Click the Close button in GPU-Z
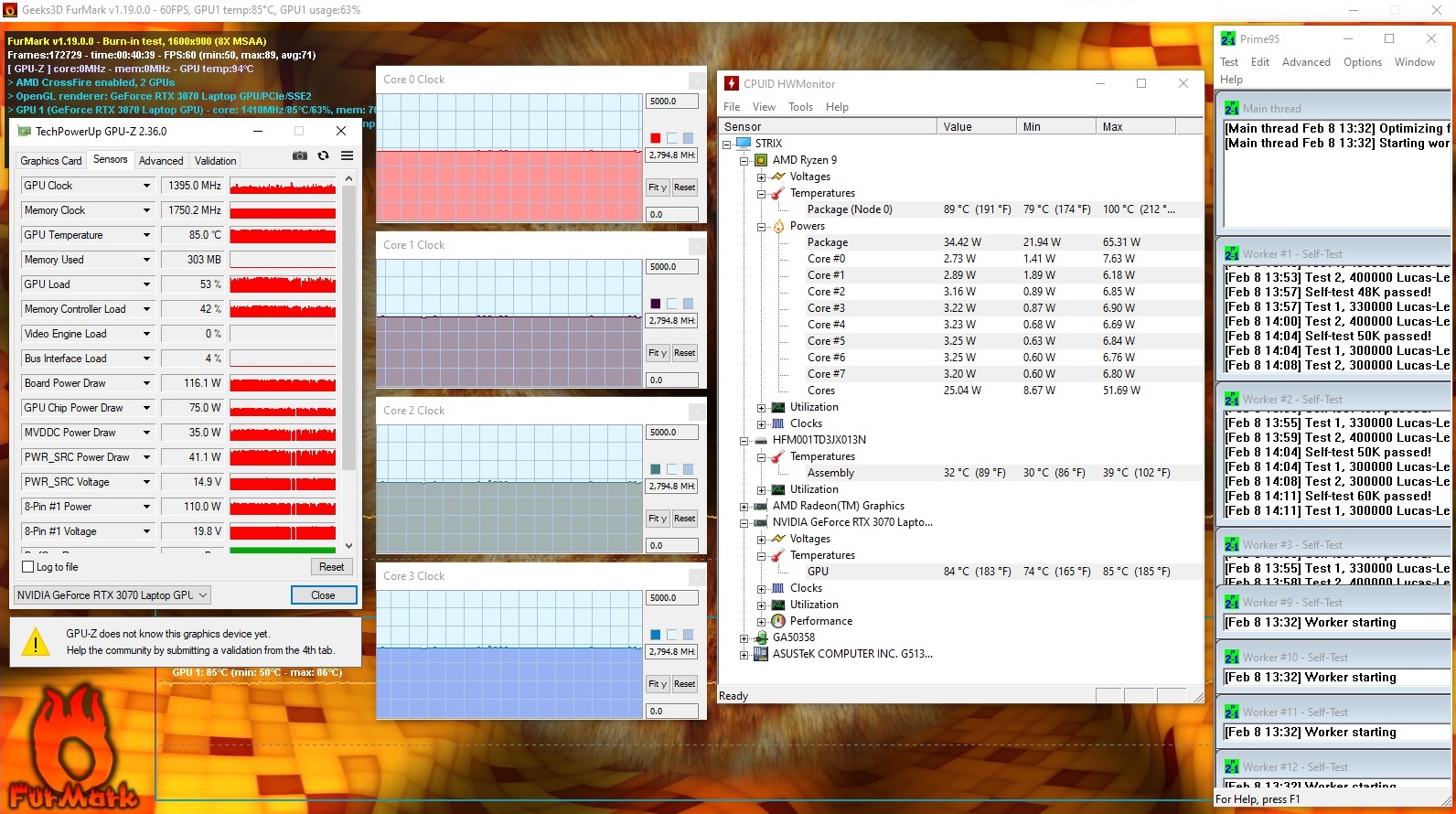Image resolution: width=1456 pixels, height=814 pixels. click(x=323, y=595)
